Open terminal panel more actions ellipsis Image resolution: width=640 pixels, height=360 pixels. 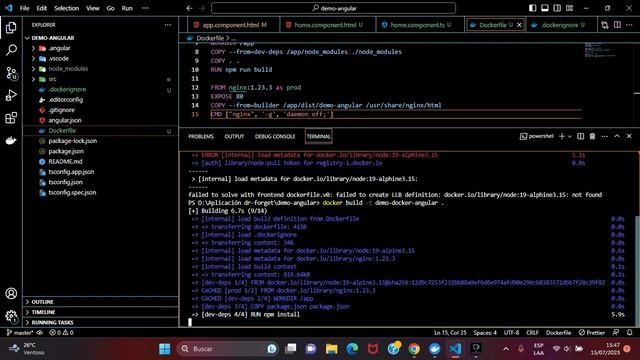605,136
